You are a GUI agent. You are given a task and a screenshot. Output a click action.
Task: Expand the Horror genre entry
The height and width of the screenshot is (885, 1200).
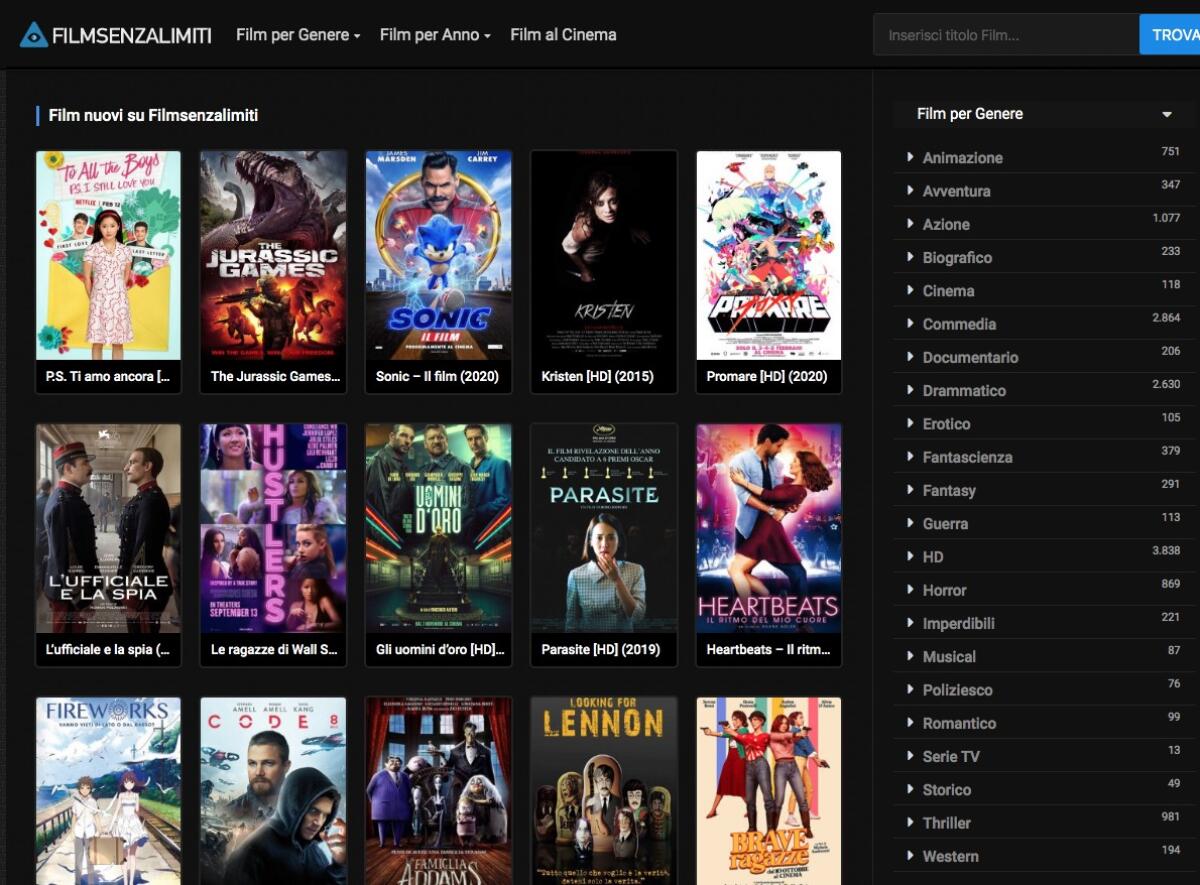(x=909, y=590)
